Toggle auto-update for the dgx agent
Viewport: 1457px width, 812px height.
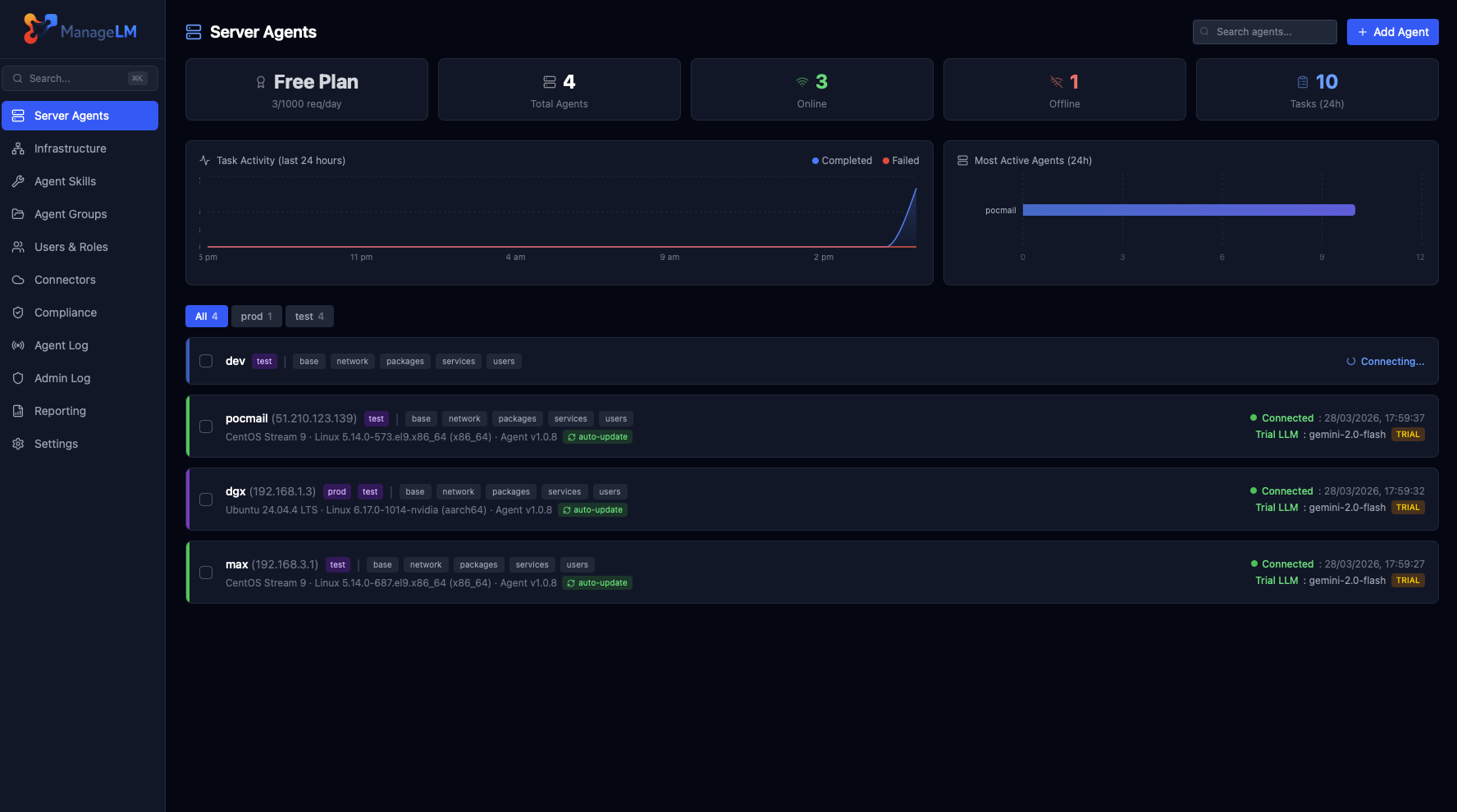point(592,509)
